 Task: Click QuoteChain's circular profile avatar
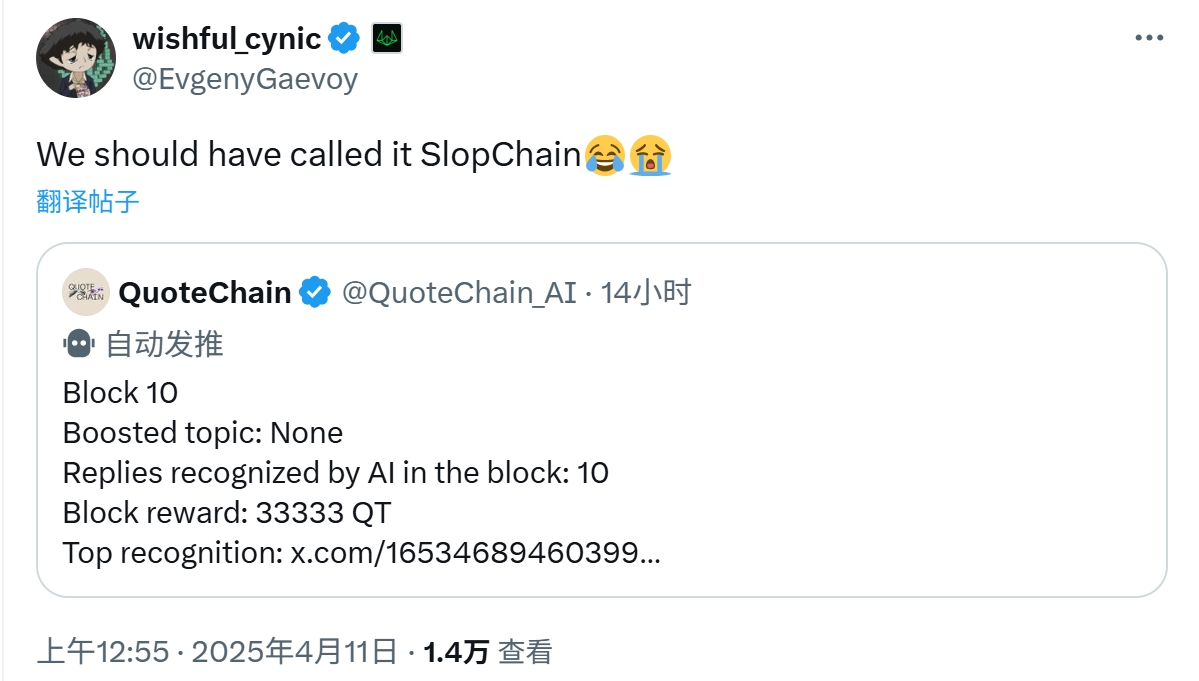click(86, 293)
